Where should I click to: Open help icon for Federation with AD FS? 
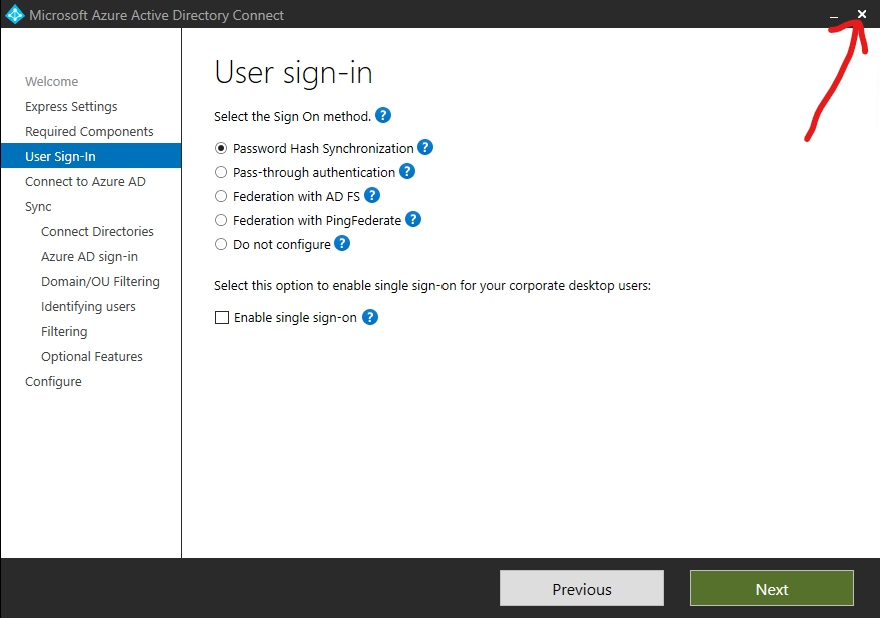coord(372,195)
